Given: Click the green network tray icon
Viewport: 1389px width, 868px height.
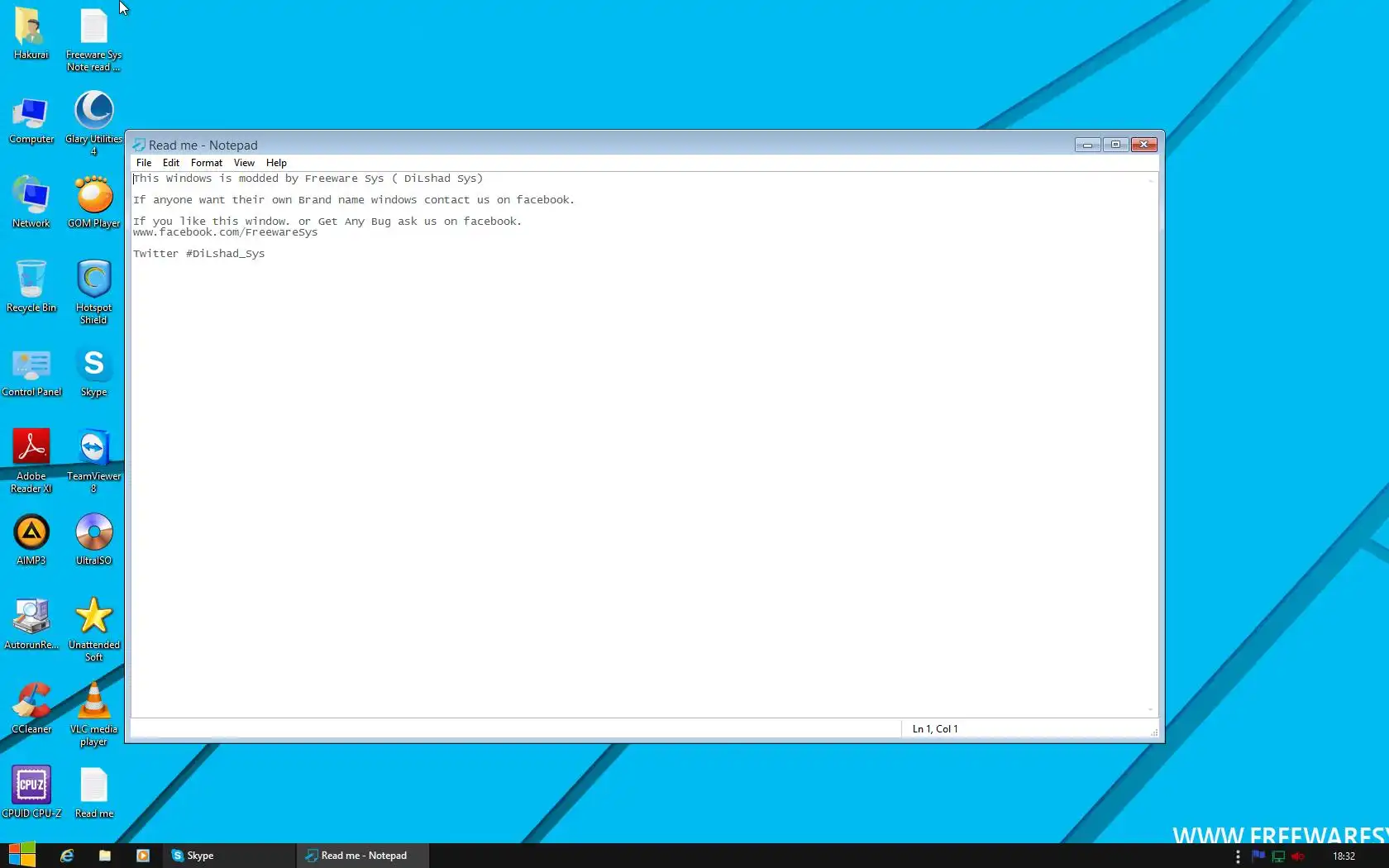Looking at the screenshot, I should coord(1278,856).
